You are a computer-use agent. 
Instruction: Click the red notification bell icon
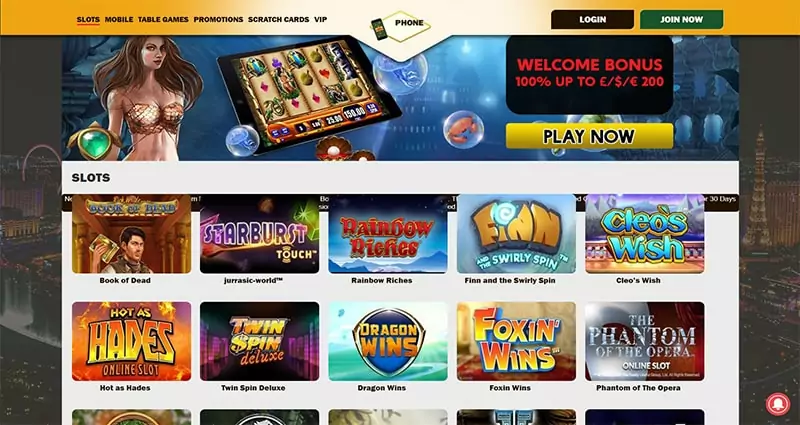[778, 404]
